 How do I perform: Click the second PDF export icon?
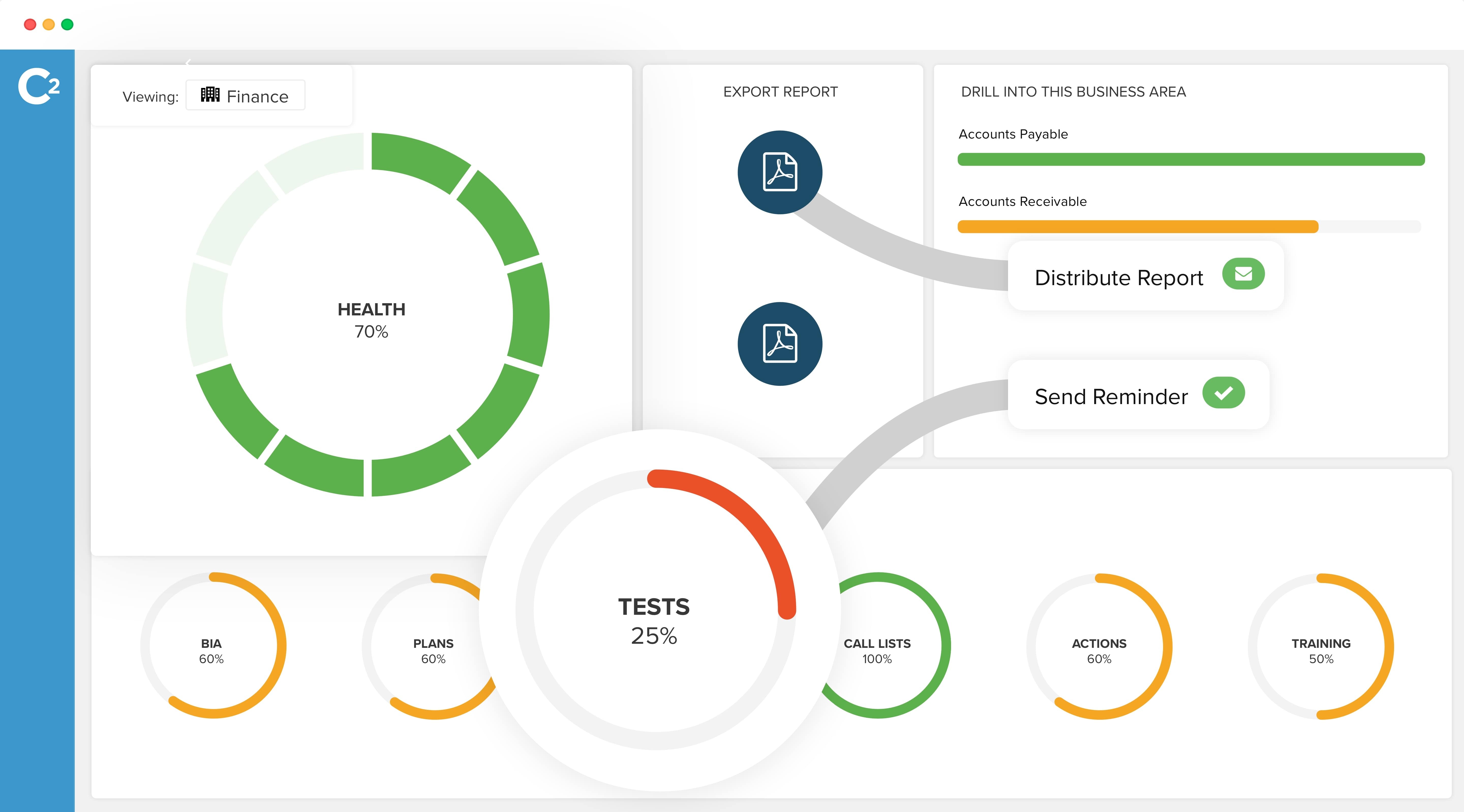click(780, 343)
